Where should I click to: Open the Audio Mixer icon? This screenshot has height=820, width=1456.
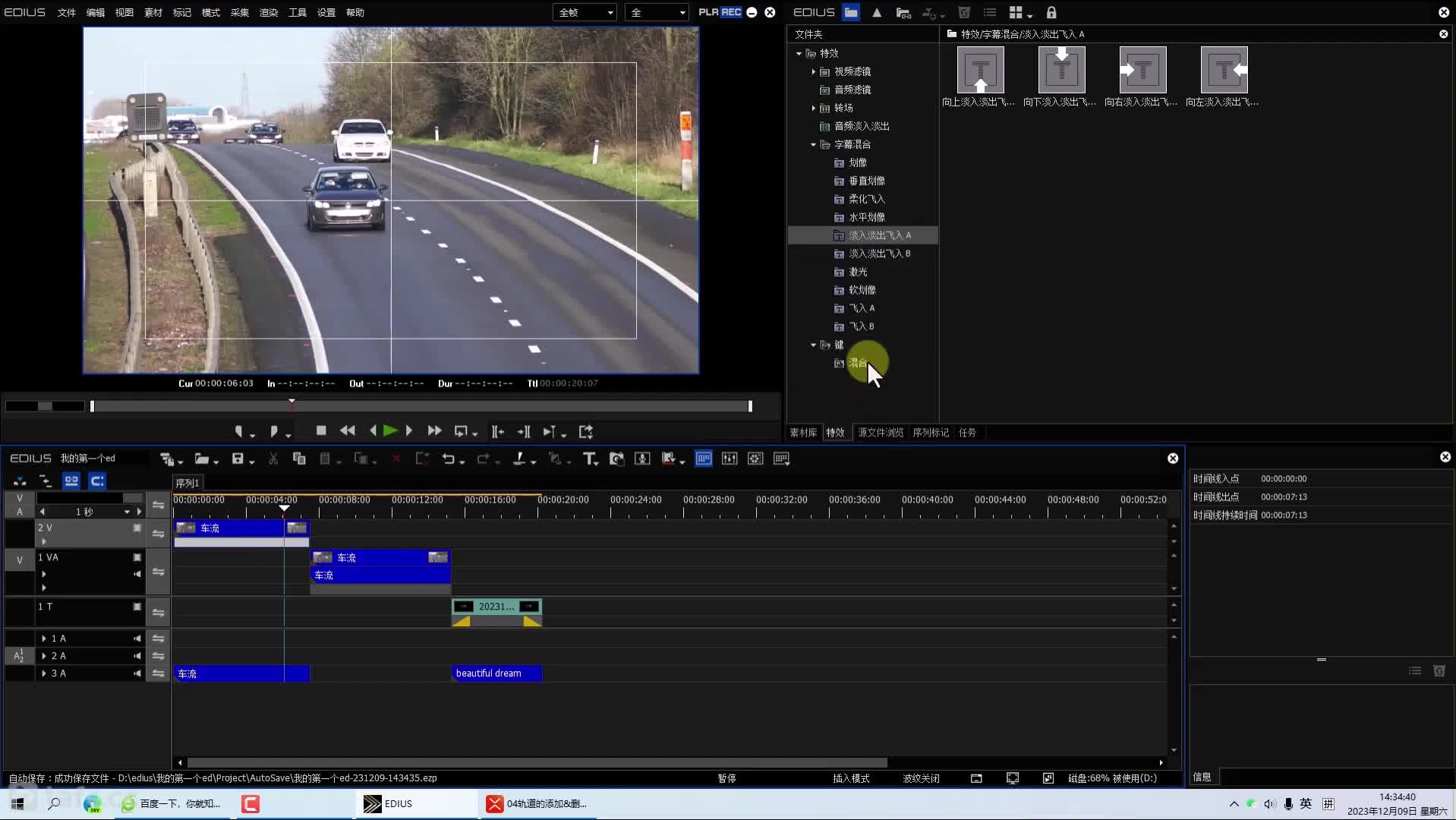click(730, 459)
